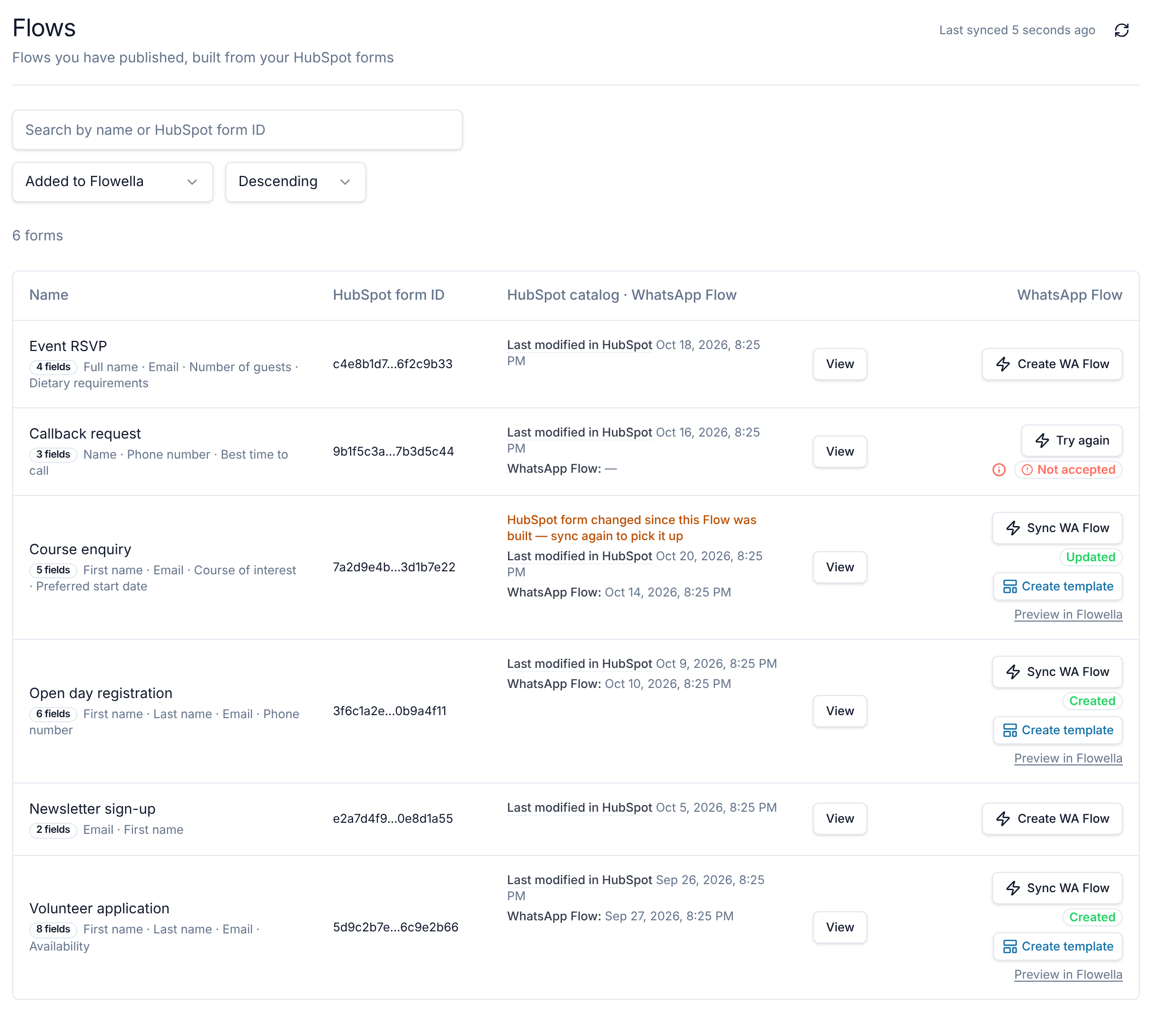The height and width of the screenshot is (1036, 1152).
Task: Create template for Course enquiry
Action: click(1057, 586)
